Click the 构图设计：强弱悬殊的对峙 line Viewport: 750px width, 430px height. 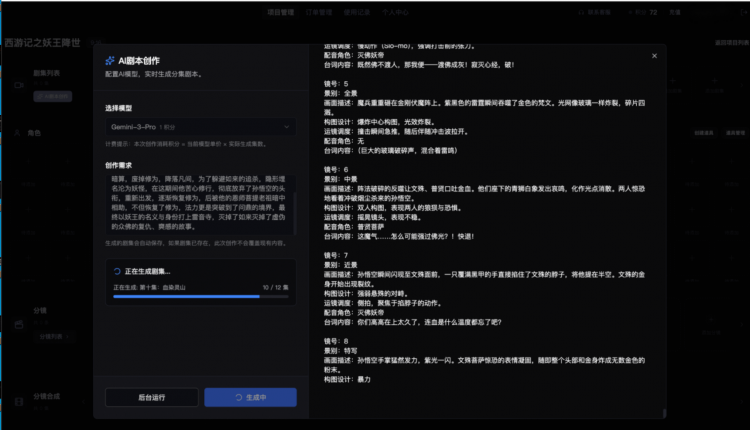(x=366, y=294)
